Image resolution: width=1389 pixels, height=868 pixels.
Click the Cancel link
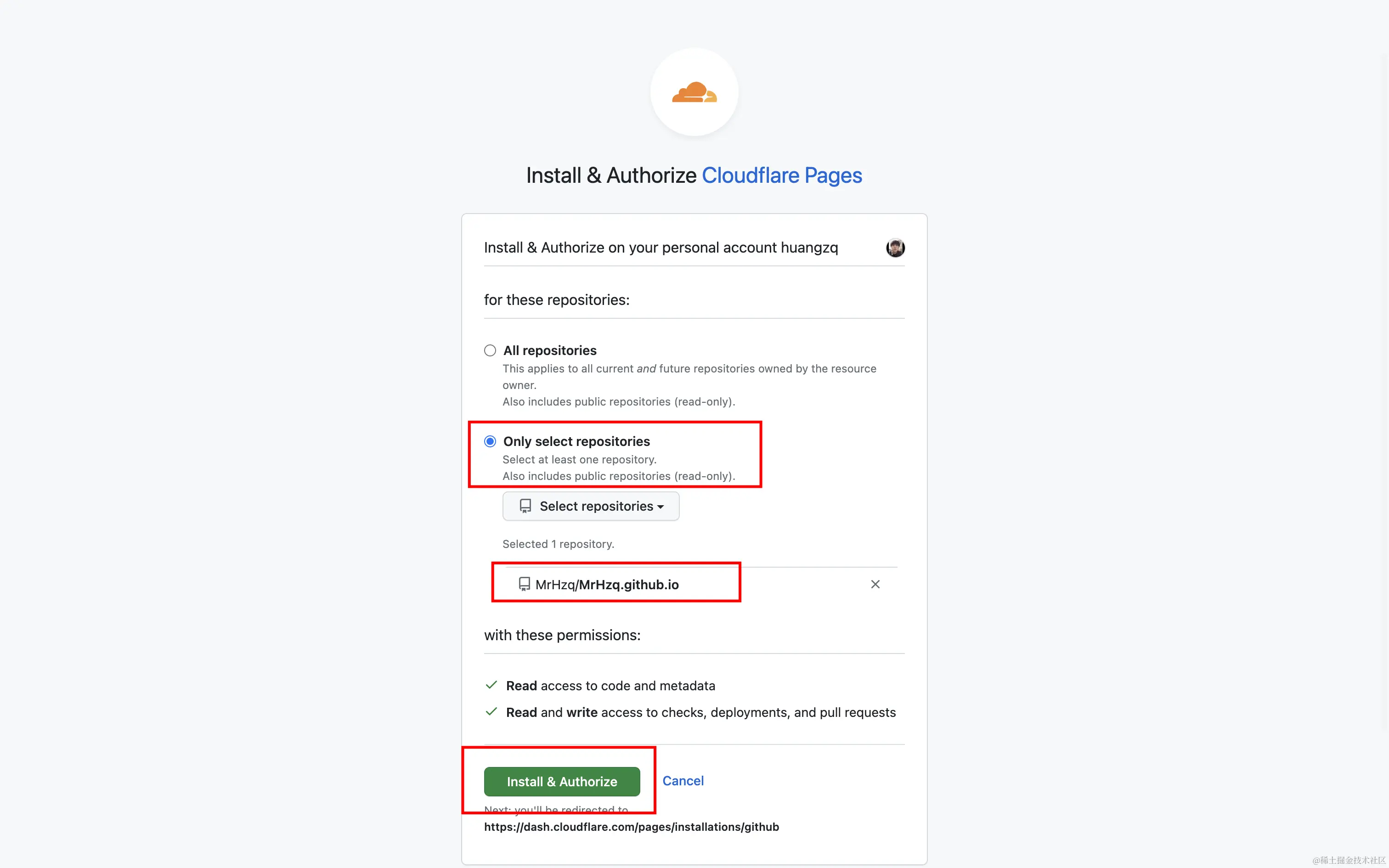tap(683, 781)
